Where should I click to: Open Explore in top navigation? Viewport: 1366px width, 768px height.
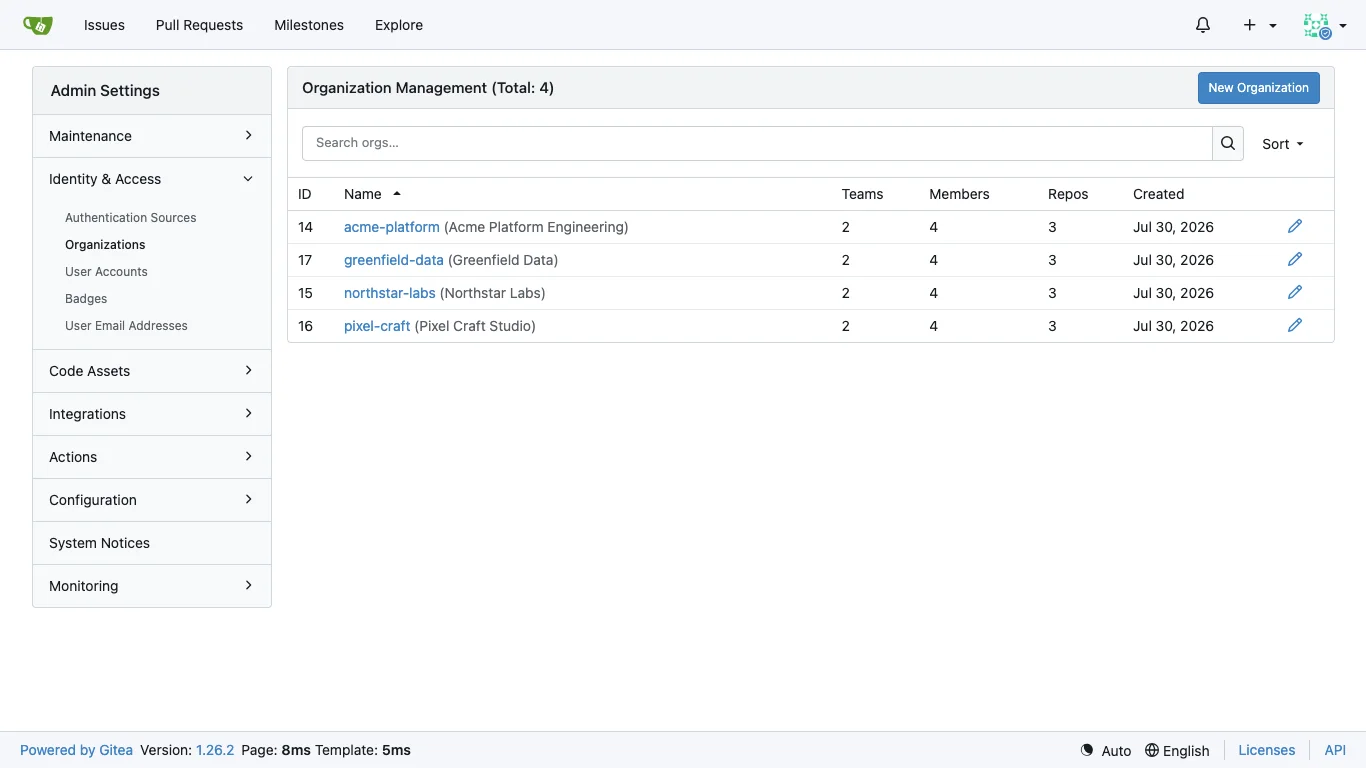(399, 25)
